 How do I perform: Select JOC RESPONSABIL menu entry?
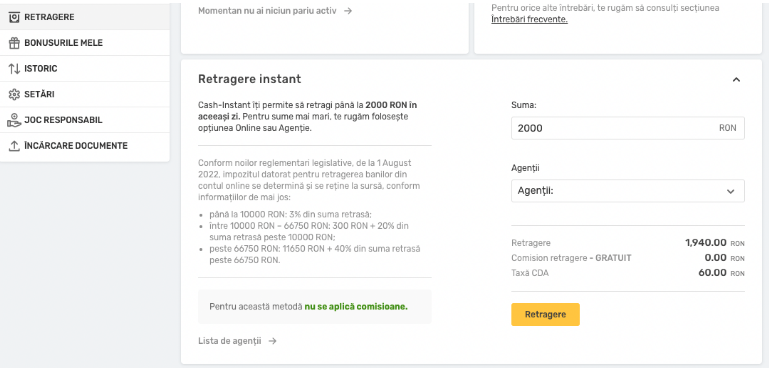pyautogui.click(x=85, y=120)
